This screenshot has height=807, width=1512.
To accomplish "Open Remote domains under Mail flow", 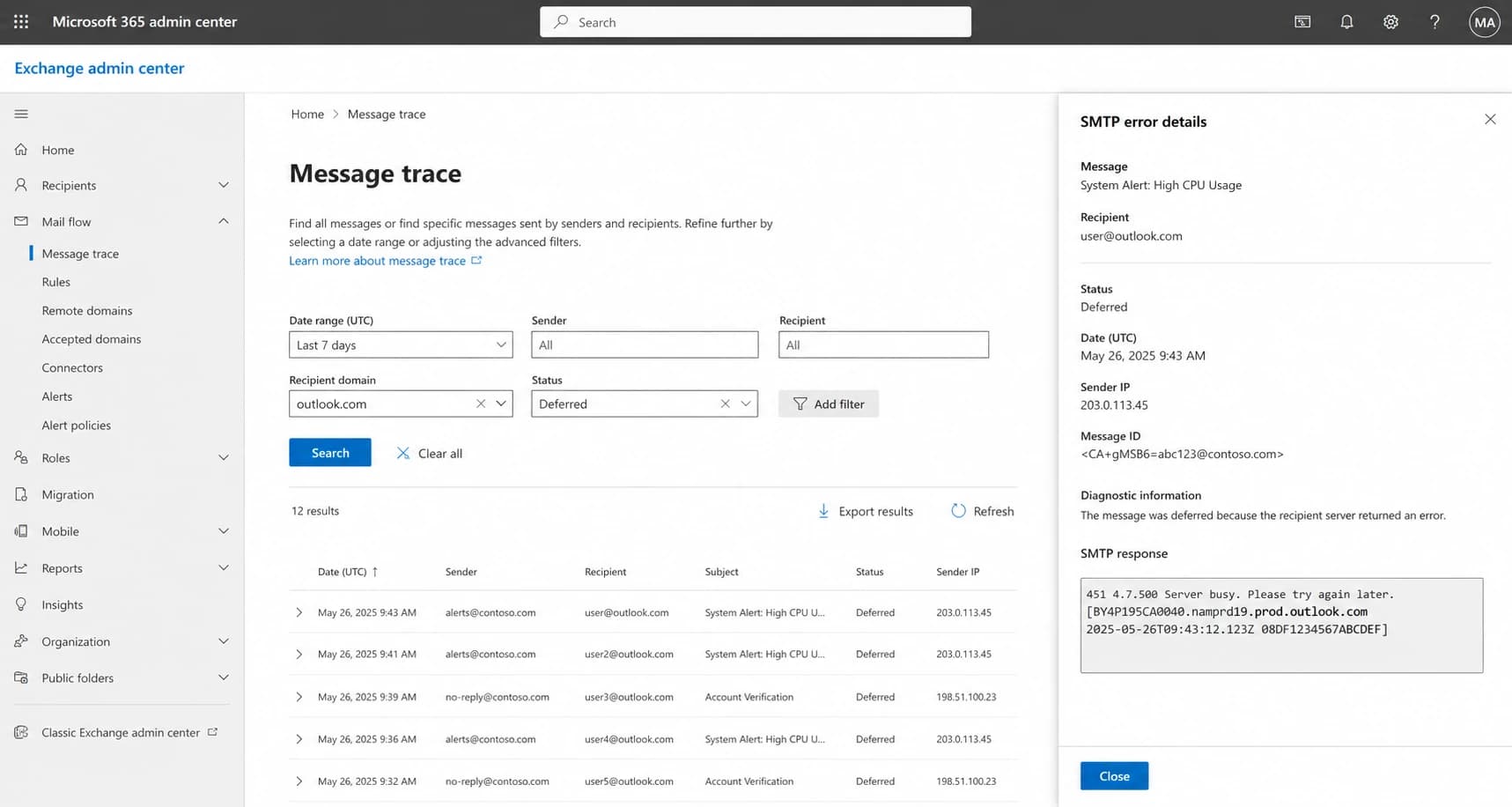I will pos(87,311).
